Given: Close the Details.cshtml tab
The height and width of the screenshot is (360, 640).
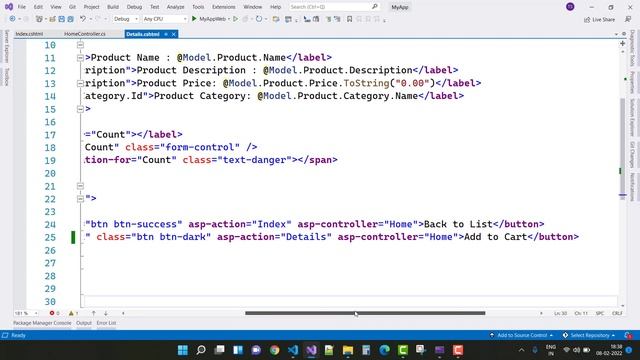Looking at the screenshot, I should [x=173, y=34].
